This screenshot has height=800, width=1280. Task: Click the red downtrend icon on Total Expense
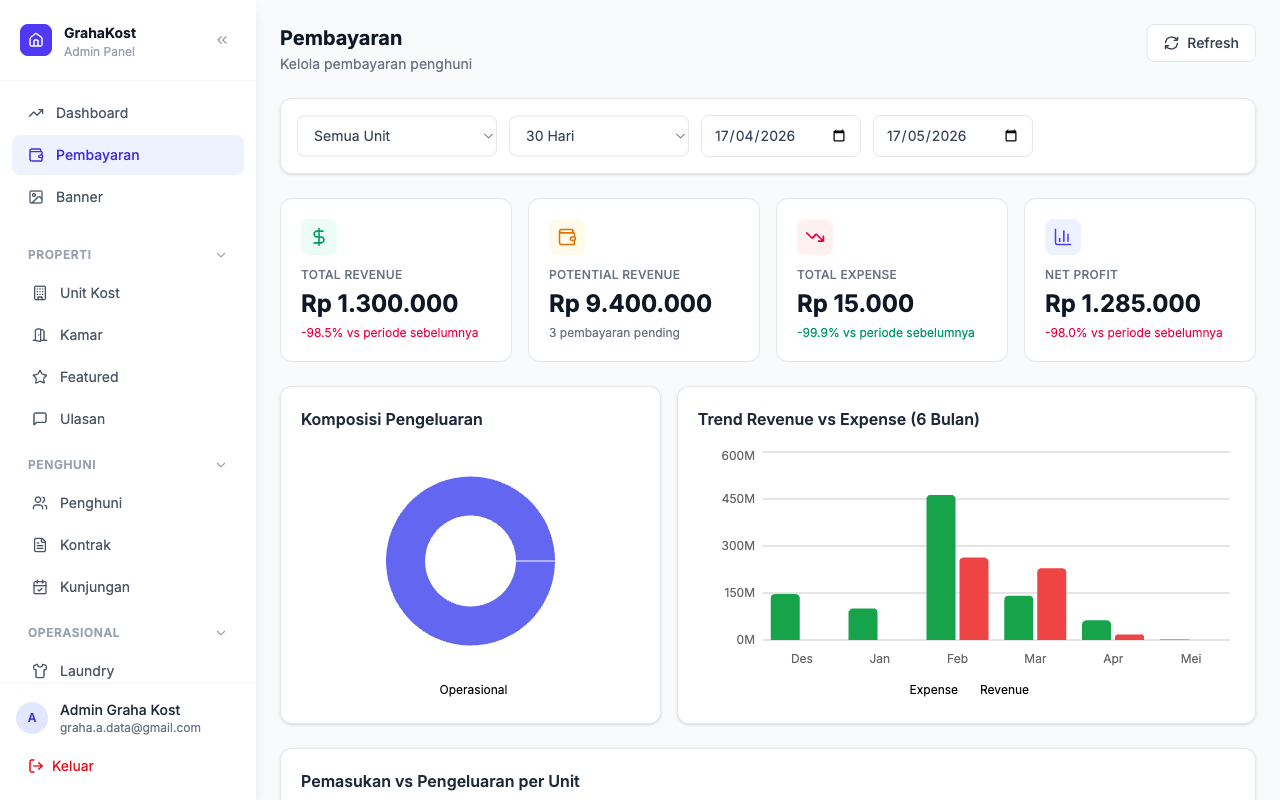click(815, 237)
